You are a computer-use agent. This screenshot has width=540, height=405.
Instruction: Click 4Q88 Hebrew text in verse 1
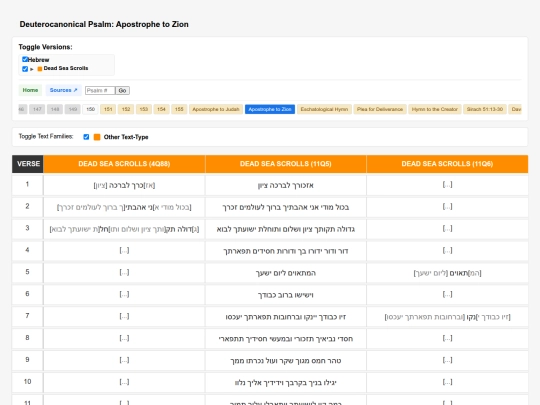(x=124, y=186)
